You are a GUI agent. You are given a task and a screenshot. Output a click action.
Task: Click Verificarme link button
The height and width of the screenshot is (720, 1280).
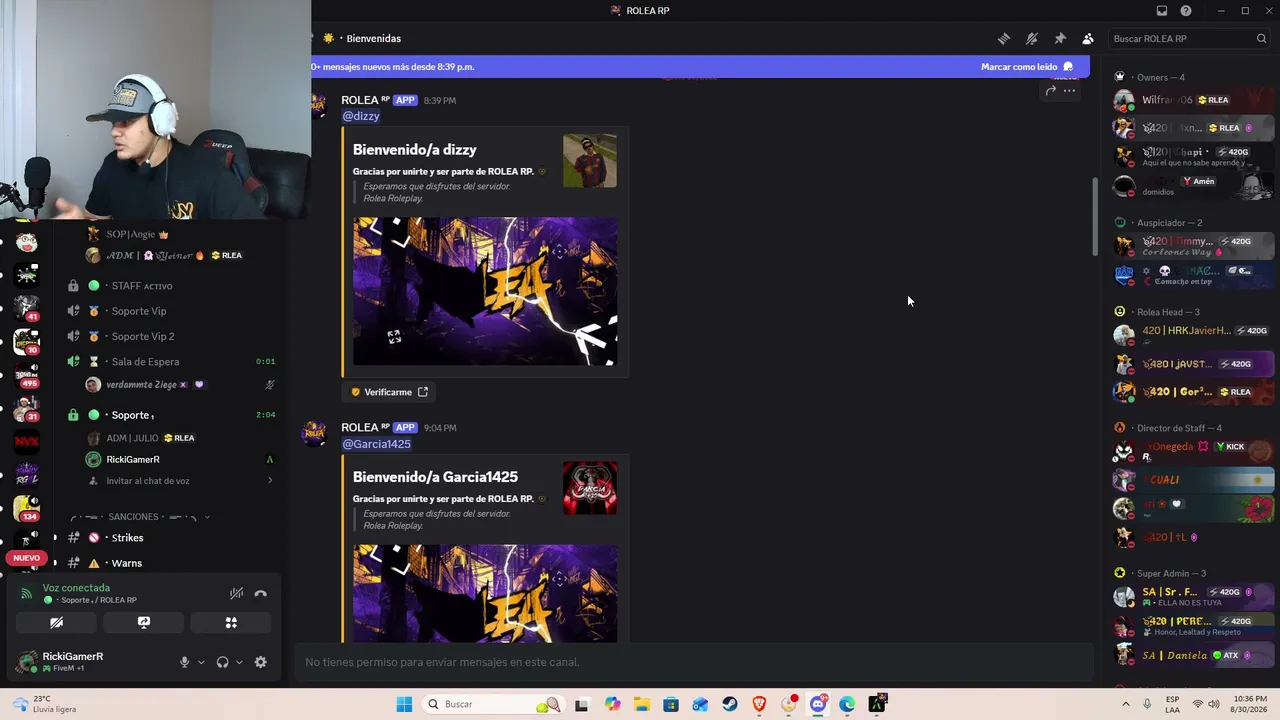pyautogui.click(x=389, y=392)
